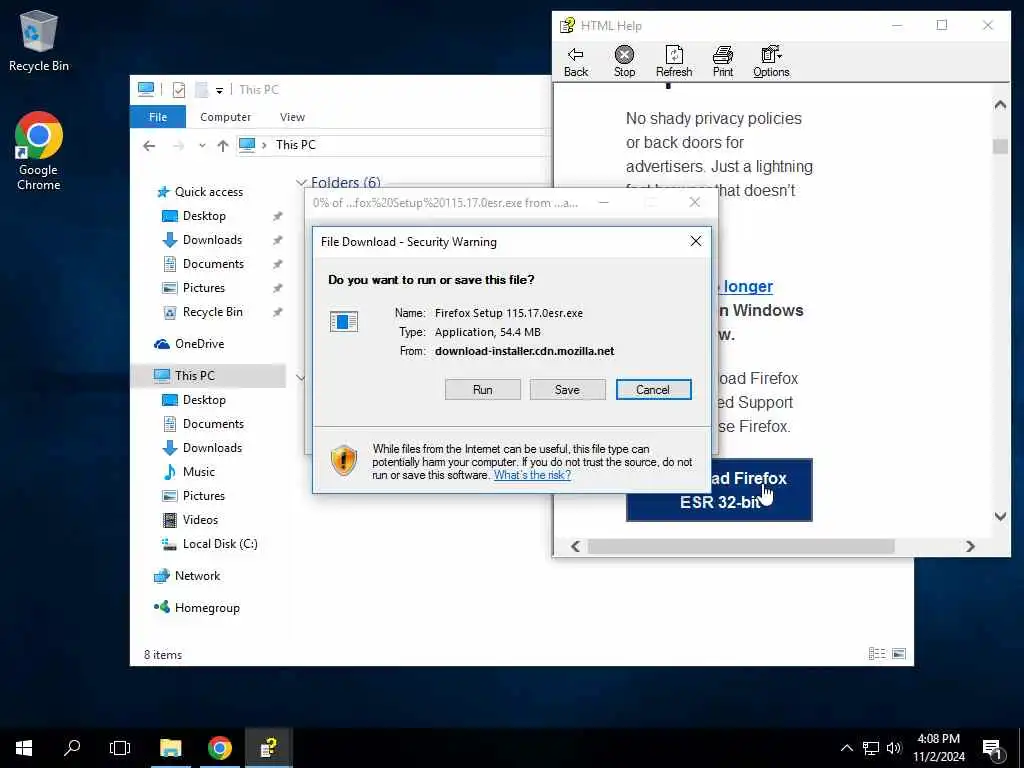
Task: Click Refresh in HTML Help toolbar
Action: [x=674, y=62]
